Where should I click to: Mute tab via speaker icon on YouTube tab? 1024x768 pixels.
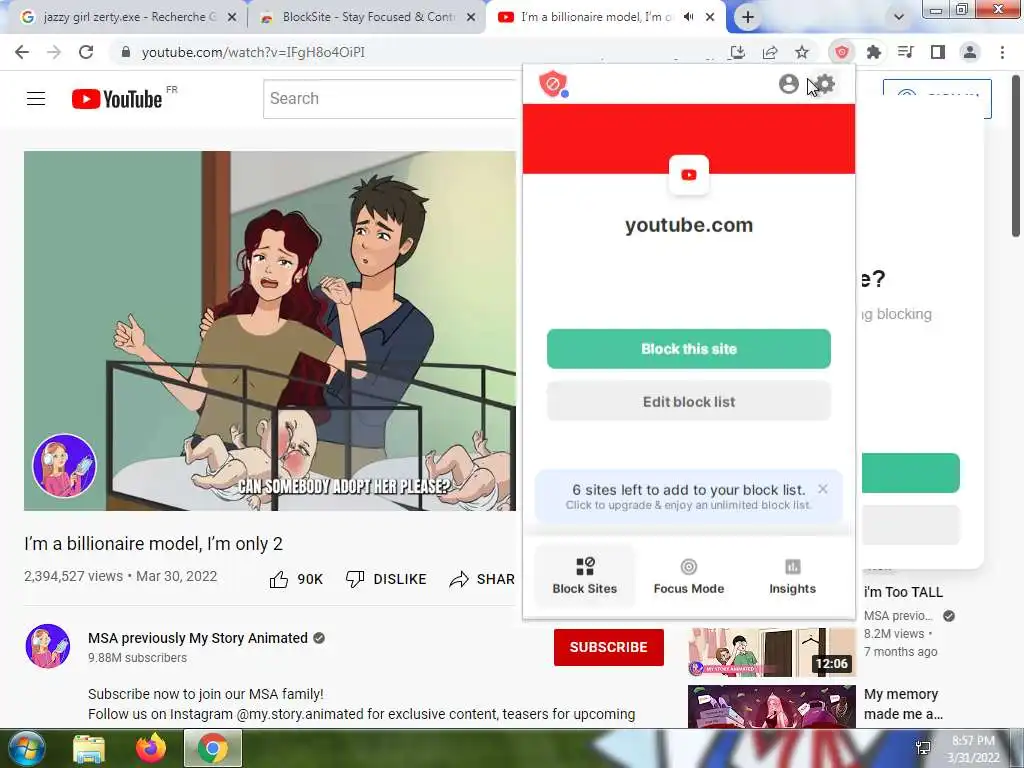(688, 17)
